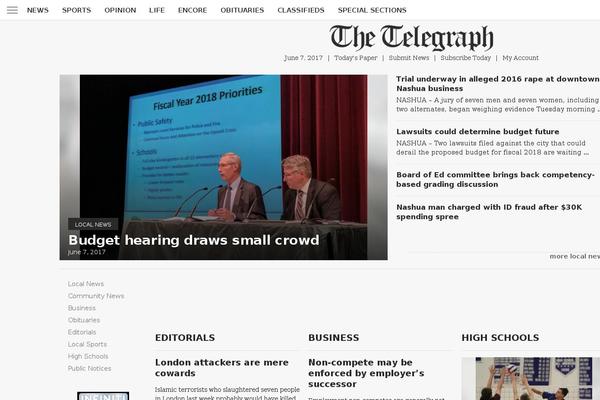Click the more local news link

574,256
